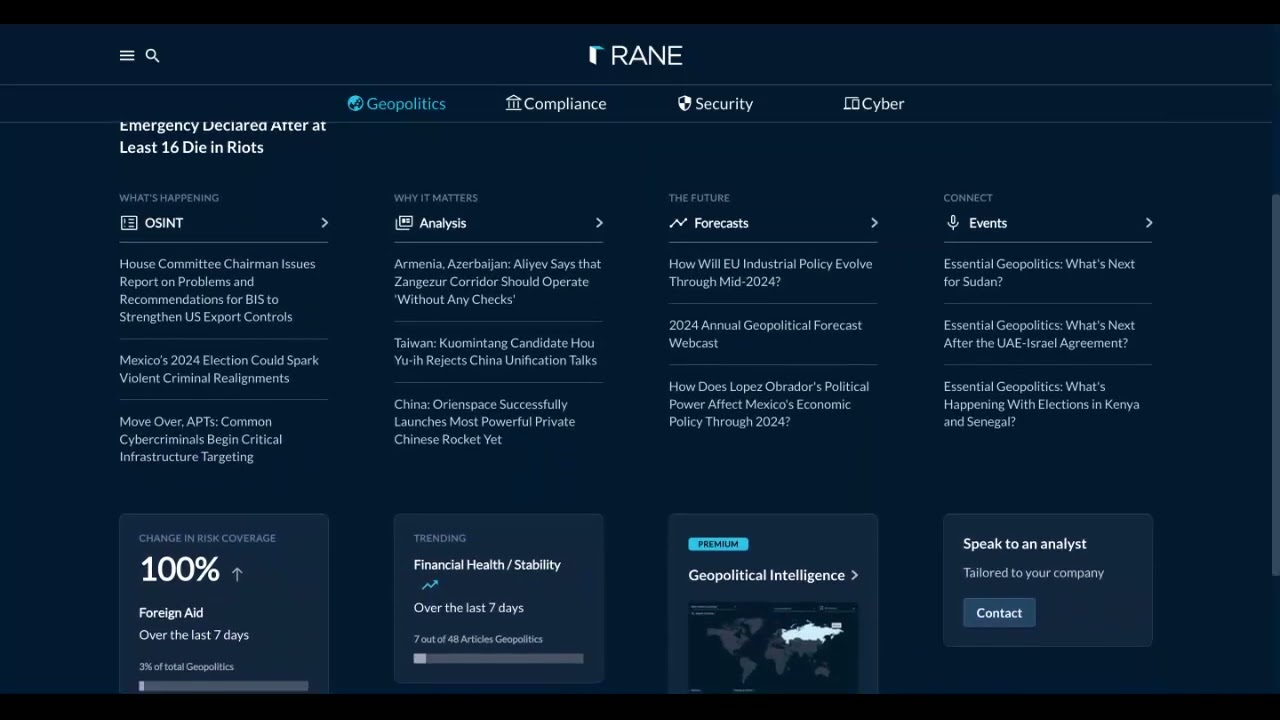Open Geopolitical Intelligence via its chevron

coord(855,575)
